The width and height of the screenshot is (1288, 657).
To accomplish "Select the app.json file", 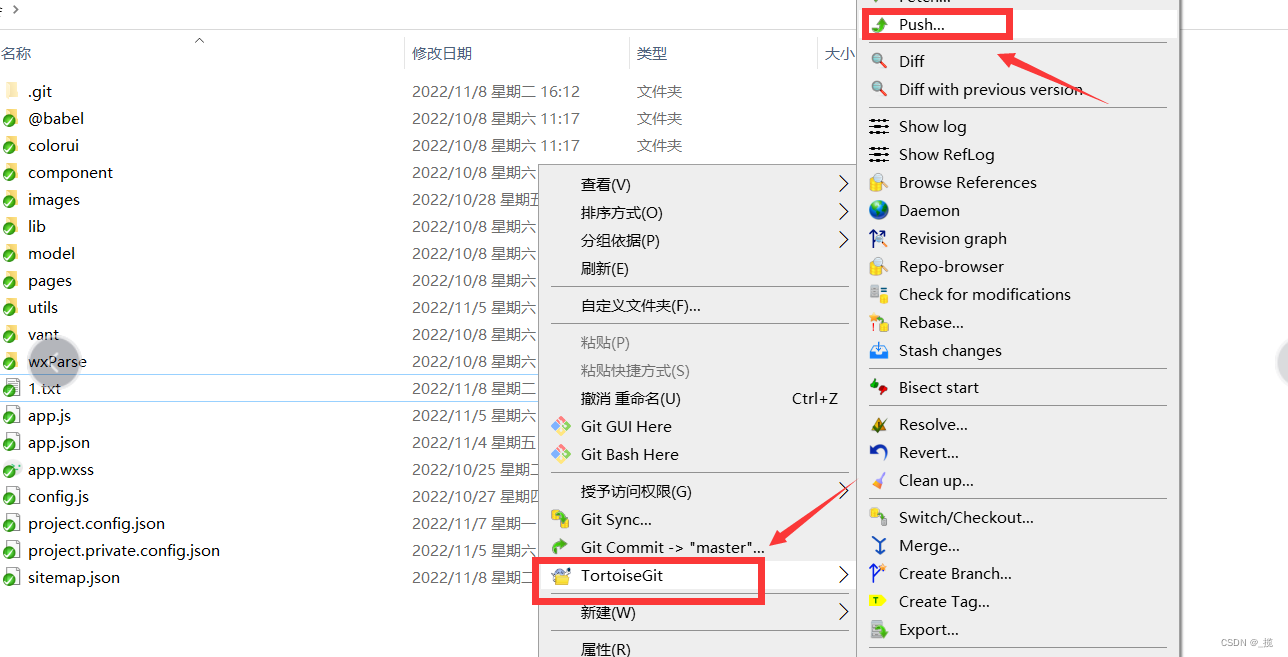I will (59, 442).
